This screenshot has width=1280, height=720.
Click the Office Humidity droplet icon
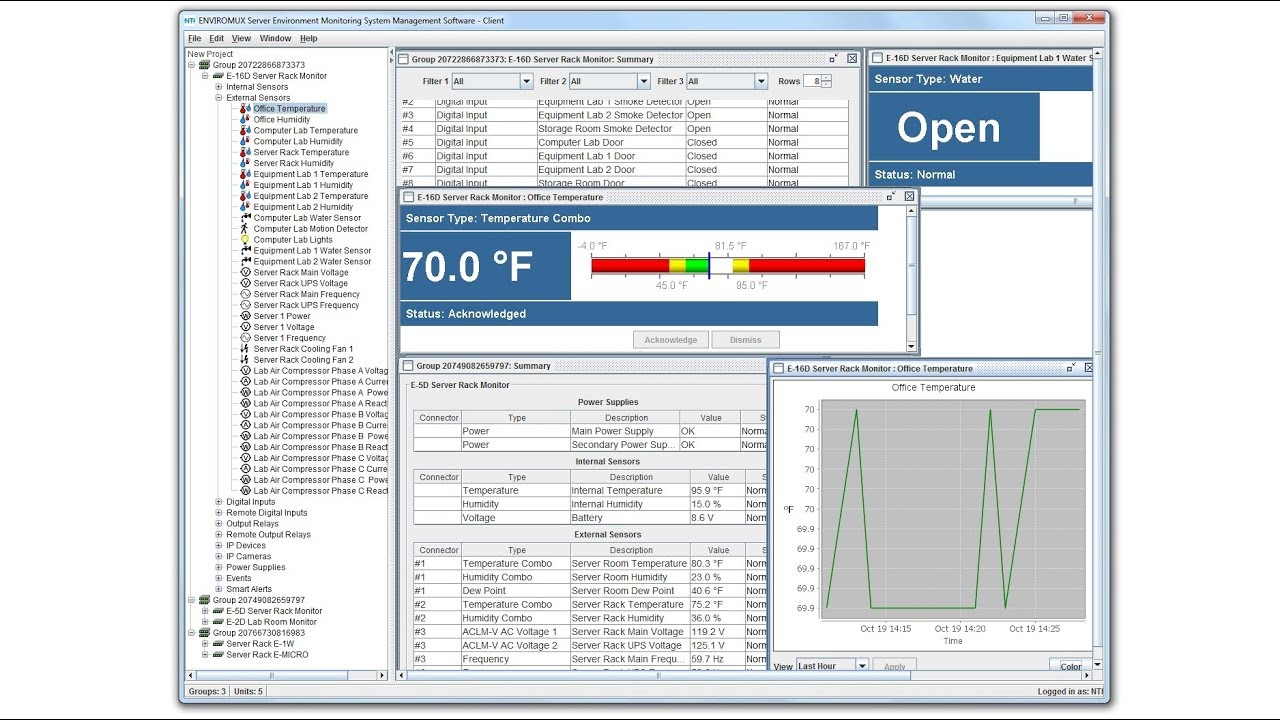245,120
